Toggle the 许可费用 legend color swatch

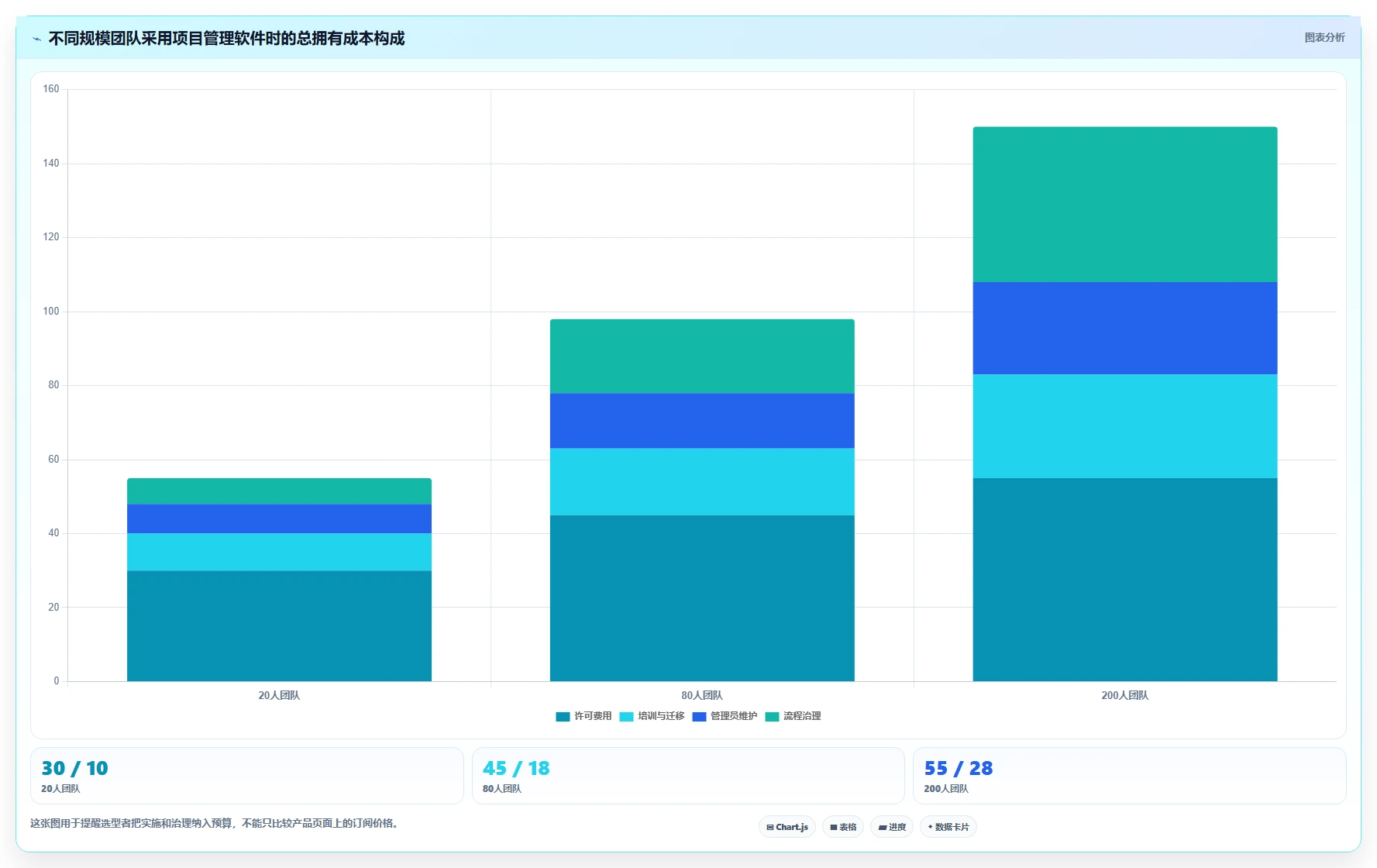coord(563,716)
